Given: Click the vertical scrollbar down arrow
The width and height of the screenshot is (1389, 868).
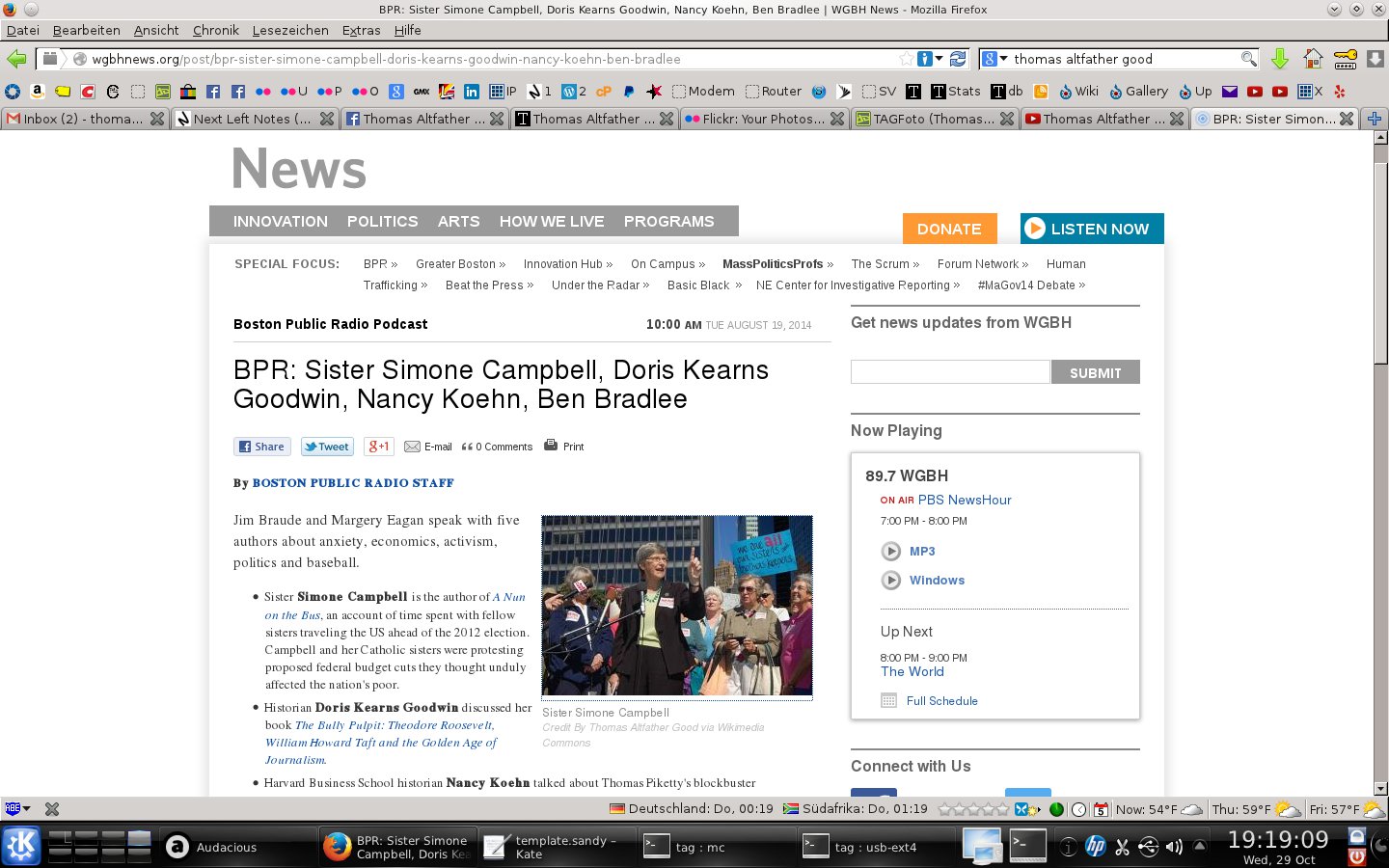Looking at the screenshot, I should [x=1380, y=788].
